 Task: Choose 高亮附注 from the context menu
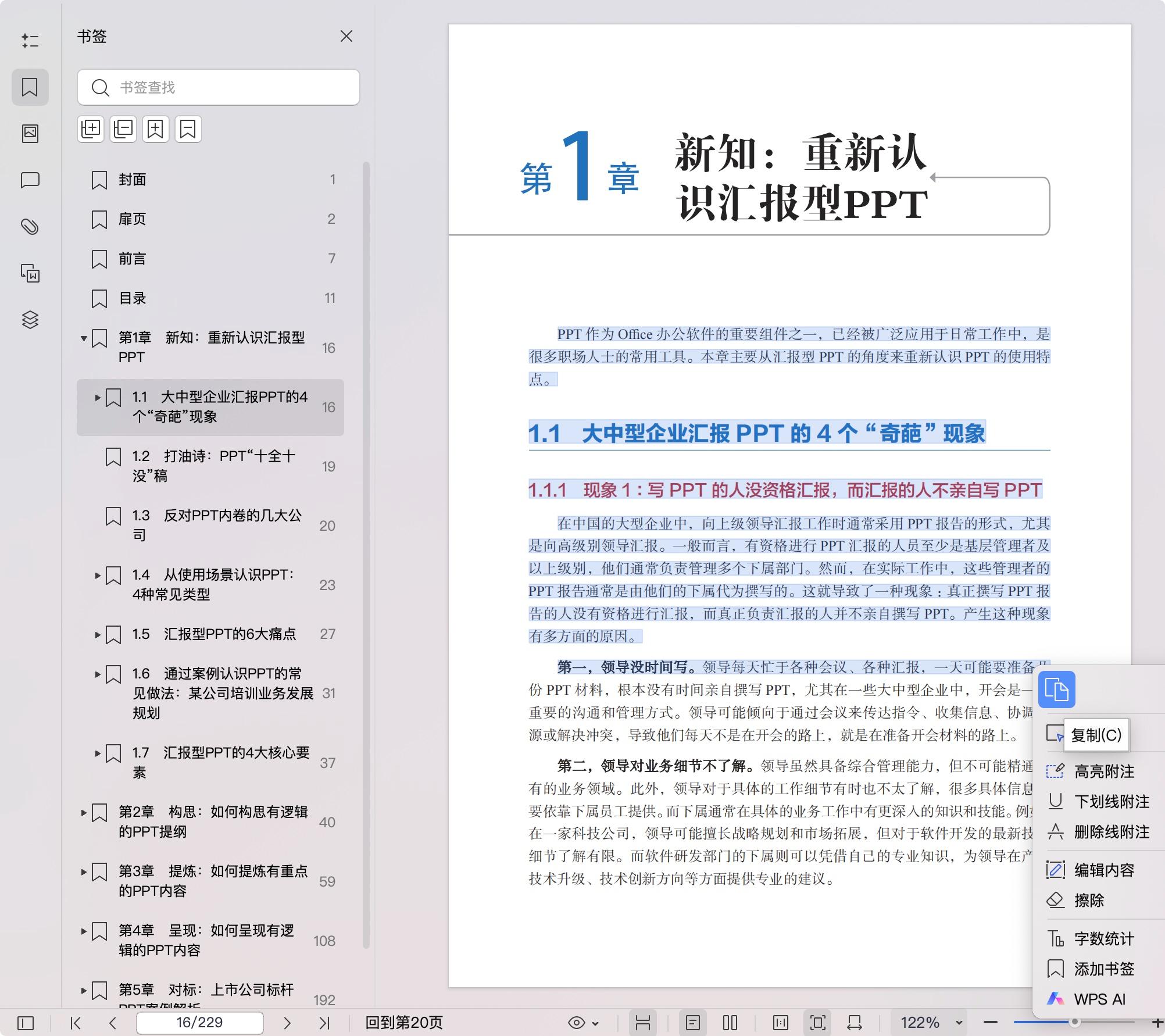tap(1104, 771)
